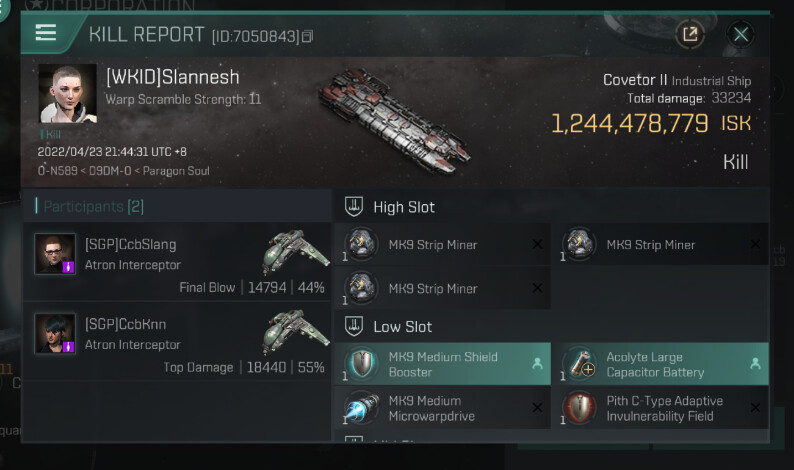Screen dimensions: 794x470
Task: Click the [WKID]Slannesh pilot name
Action: point(173,77)
